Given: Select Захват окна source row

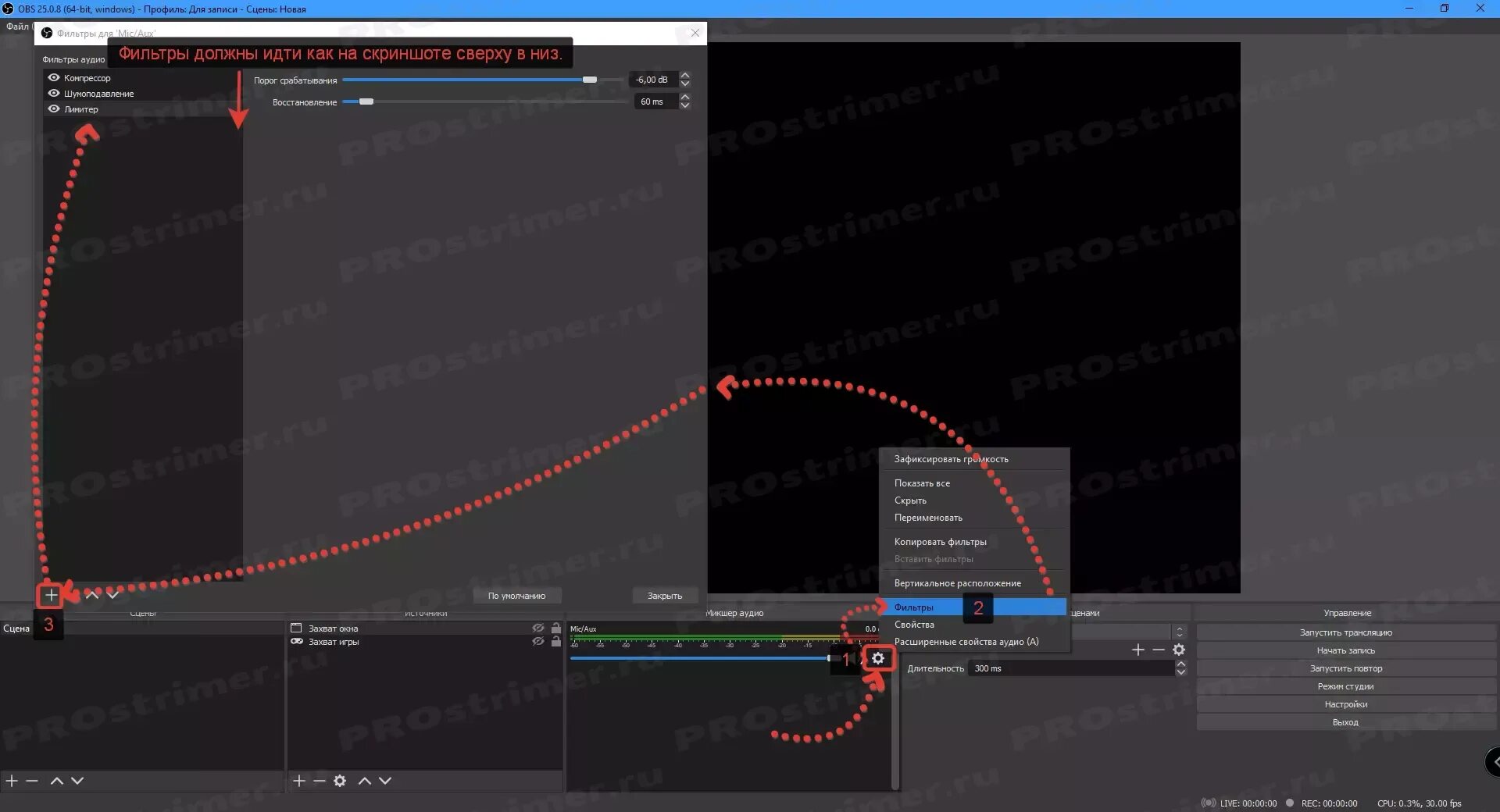Looking at the screenshot, I should (x=426, y=628).
